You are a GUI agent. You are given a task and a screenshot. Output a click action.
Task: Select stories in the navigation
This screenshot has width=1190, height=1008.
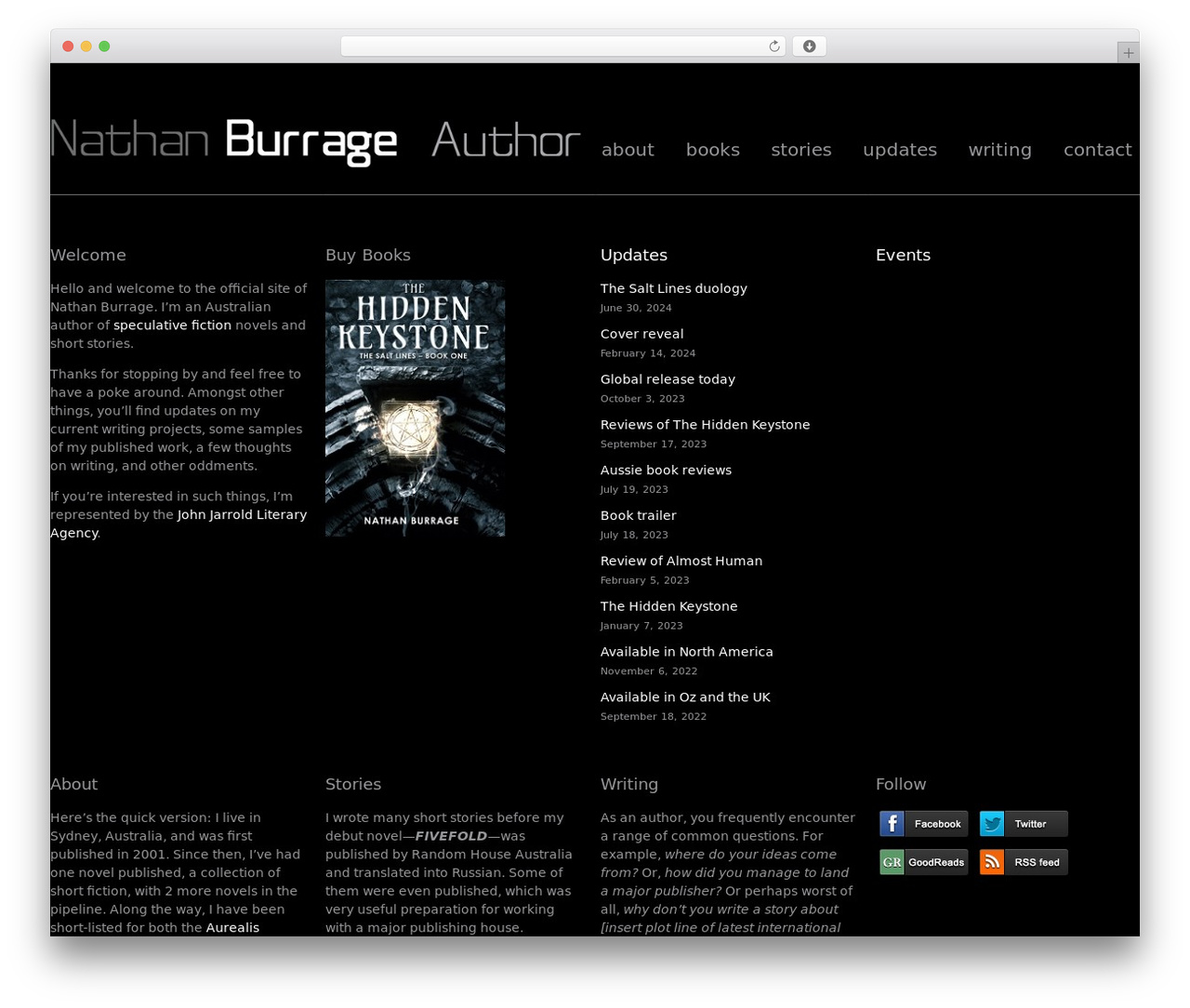pyautogui.click(x=801, y=150)
